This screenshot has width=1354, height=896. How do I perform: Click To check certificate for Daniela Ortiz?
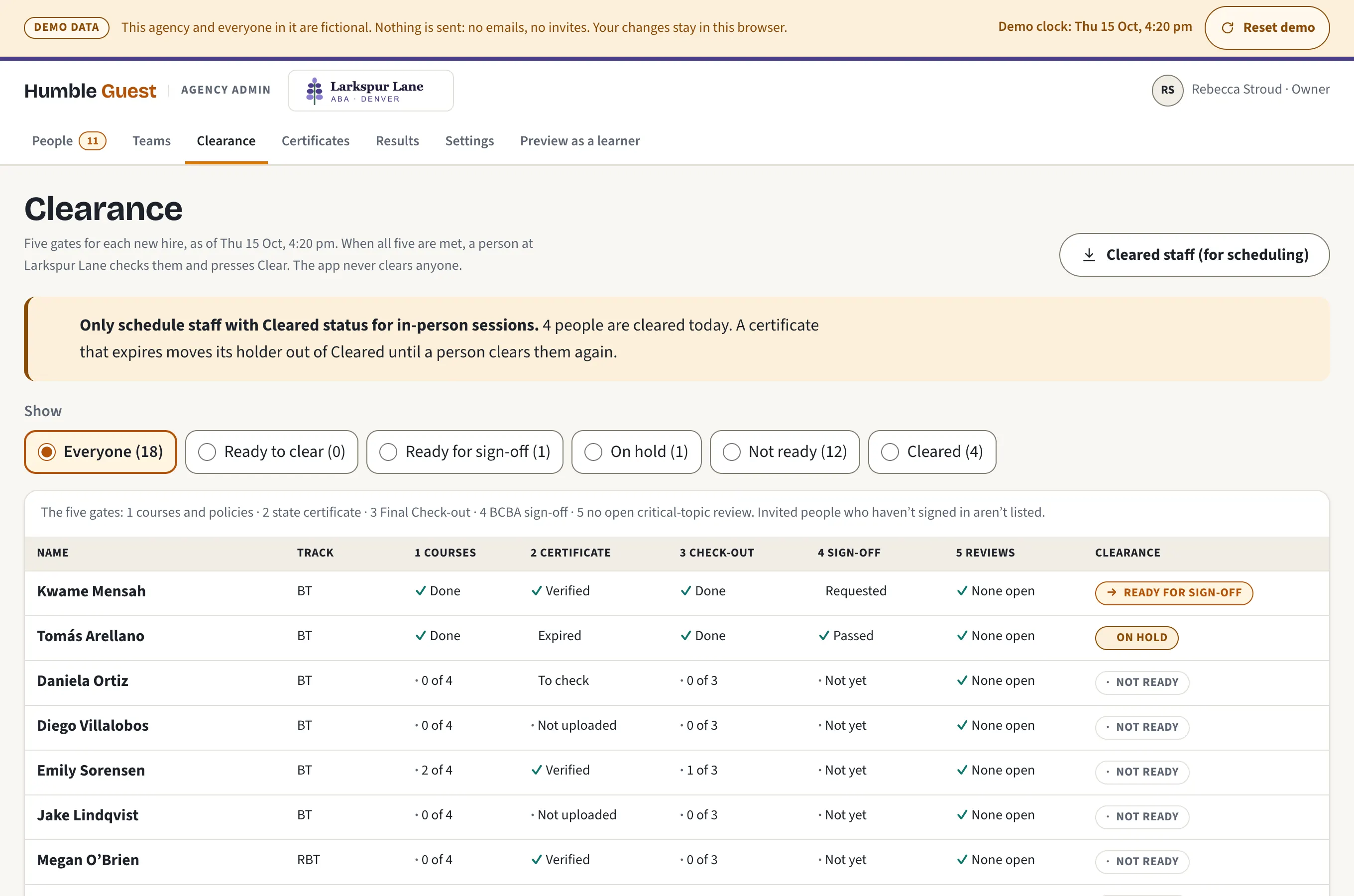(x=563, y=680)
